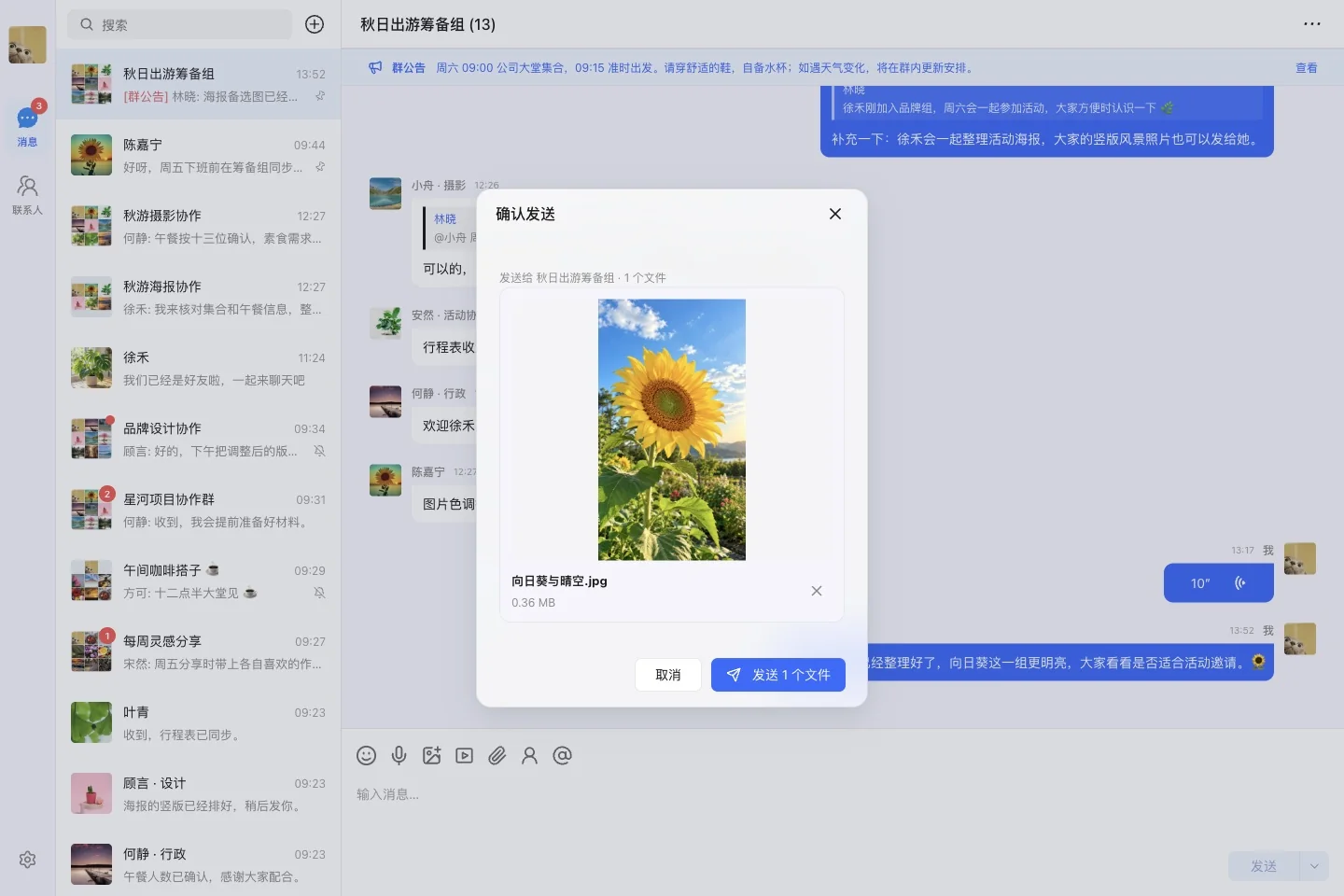This screenshot has height=896, width=1344.
Task: Open 叶青 conversation
Action: [x=198, y=722]
